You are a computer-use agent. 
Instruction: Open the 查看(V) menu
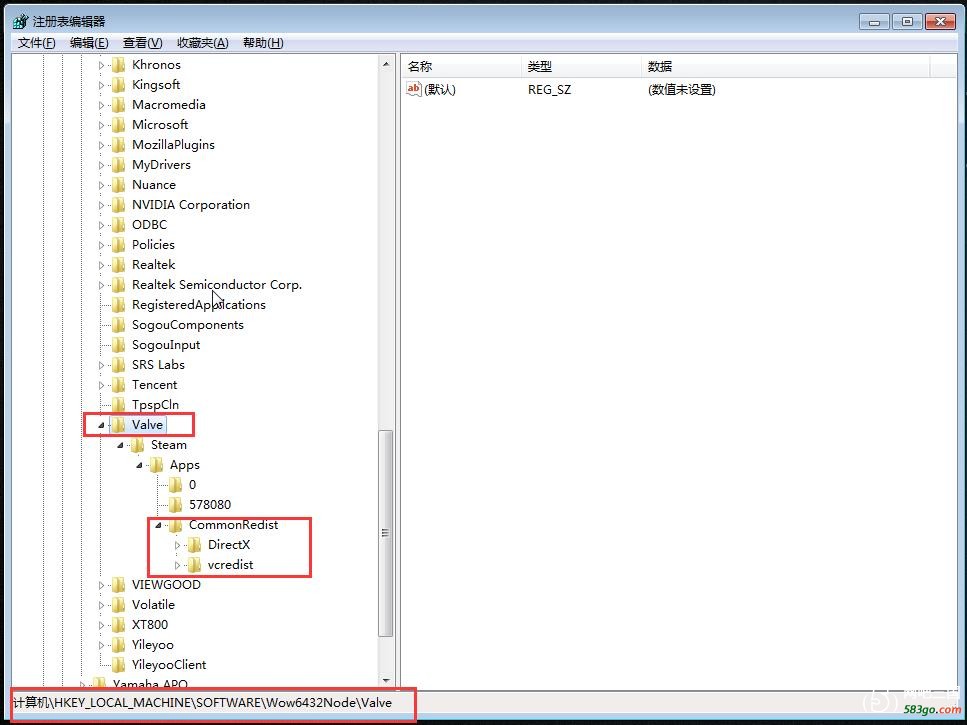(142, 43)
